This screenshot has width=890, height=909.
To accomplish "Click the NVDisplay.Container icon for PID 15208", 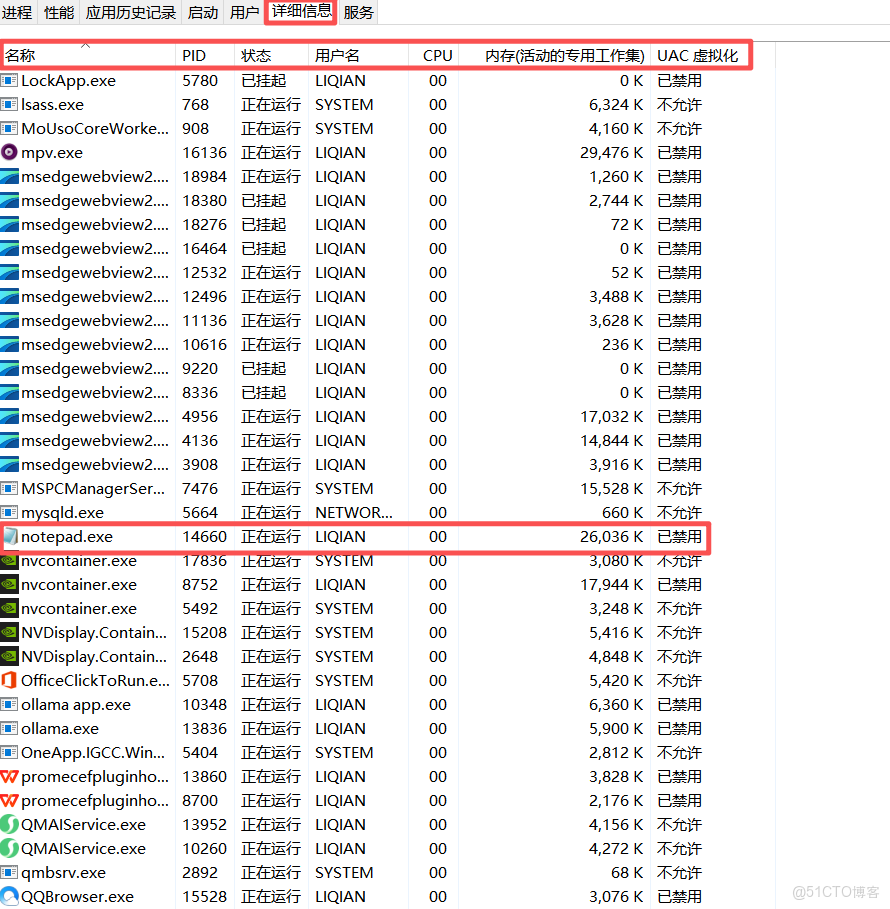I will (9, 632).
